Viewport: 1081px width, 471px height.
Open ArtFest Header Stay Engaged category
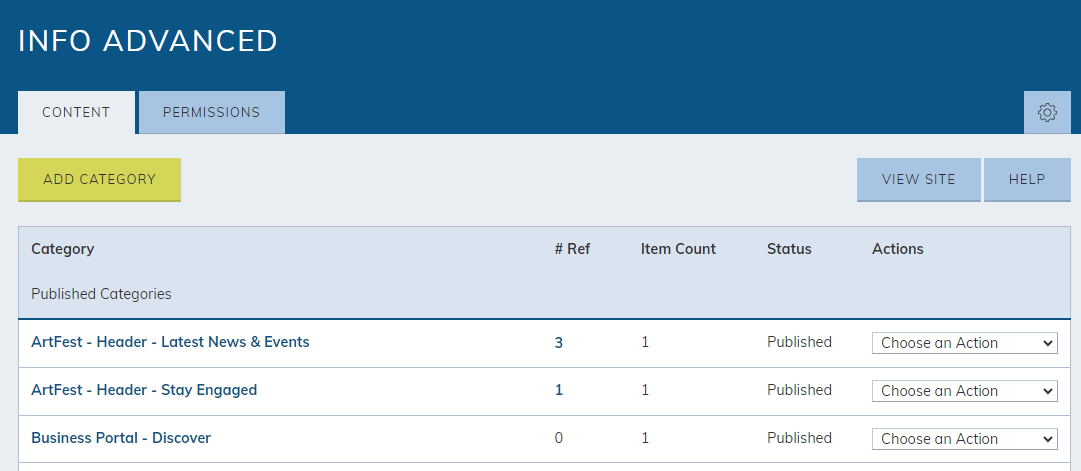coord(144,390)
